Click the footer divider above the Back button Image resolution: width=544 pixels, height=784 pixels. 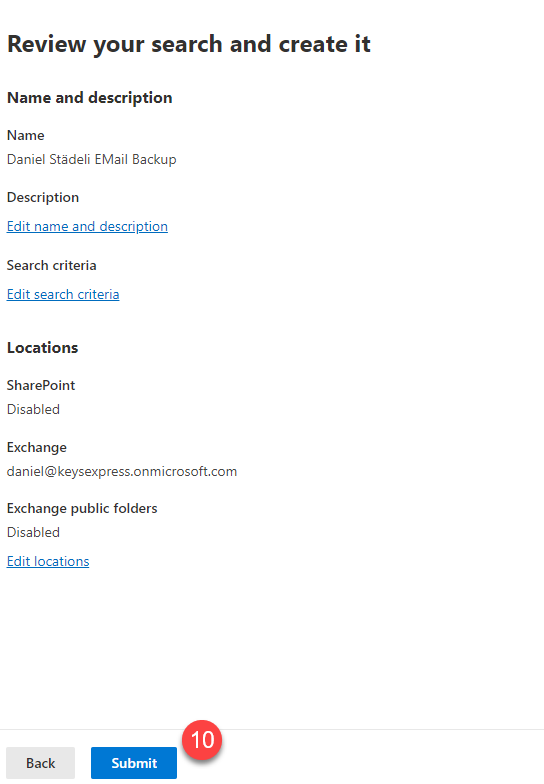click(272, 730)
